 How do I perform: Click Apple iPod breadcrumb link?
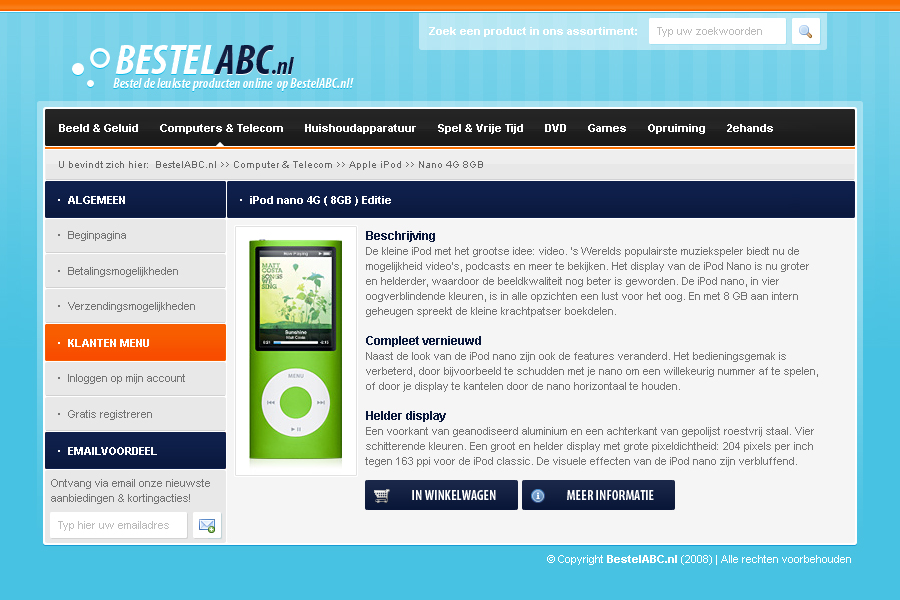click(375, 165)
